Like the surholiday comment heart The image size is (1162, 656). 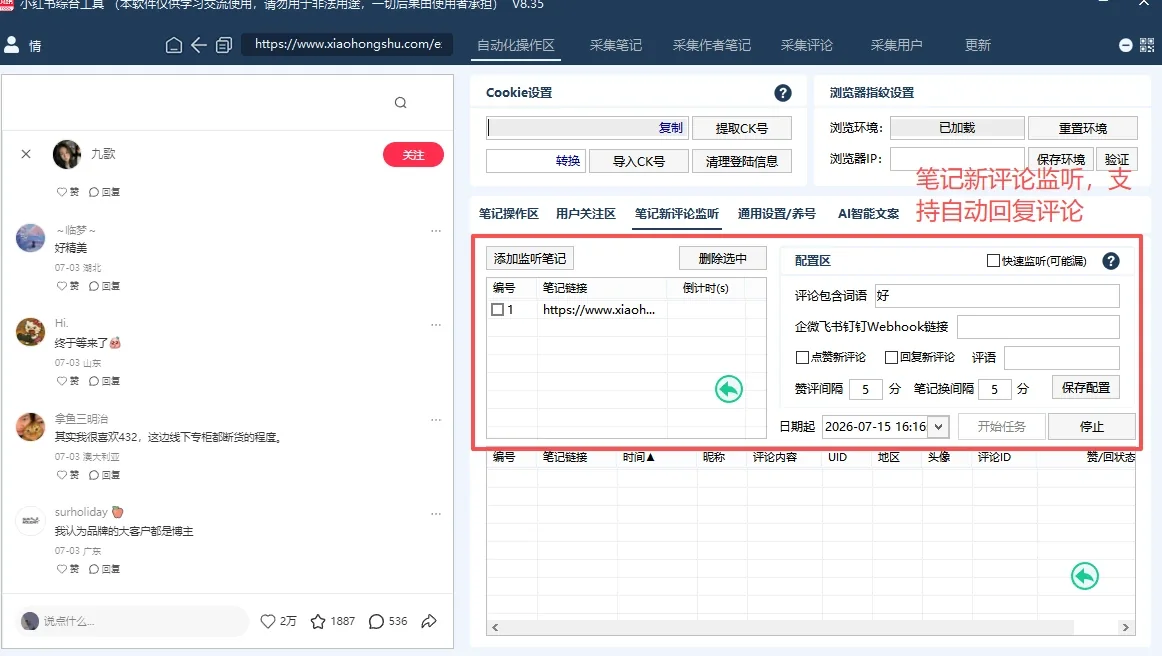[62, 569]
